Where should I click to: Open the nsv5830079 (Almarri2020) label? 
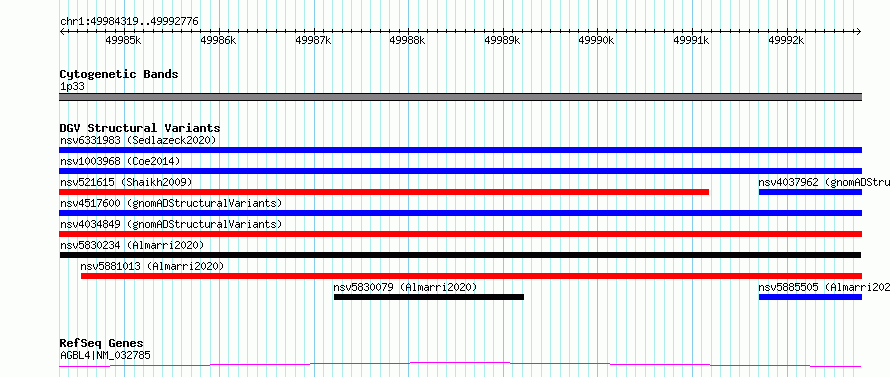(x=405, y=287)
